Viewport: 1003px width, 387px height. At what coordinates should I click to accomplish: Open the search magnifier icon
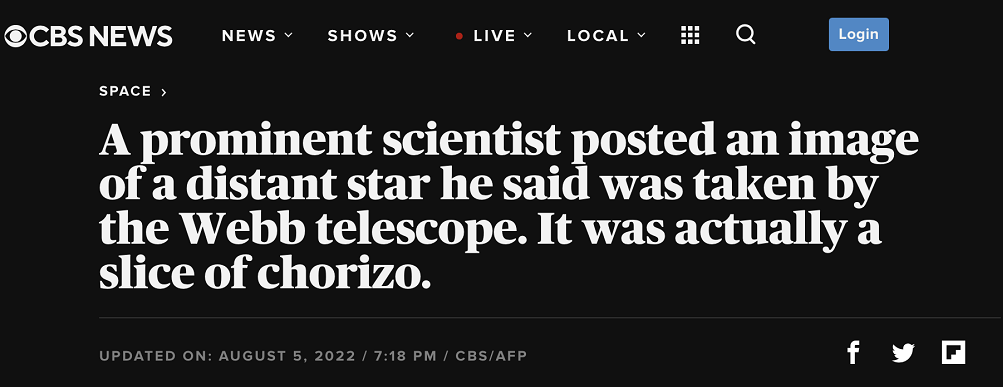click(x=746, y=35)
